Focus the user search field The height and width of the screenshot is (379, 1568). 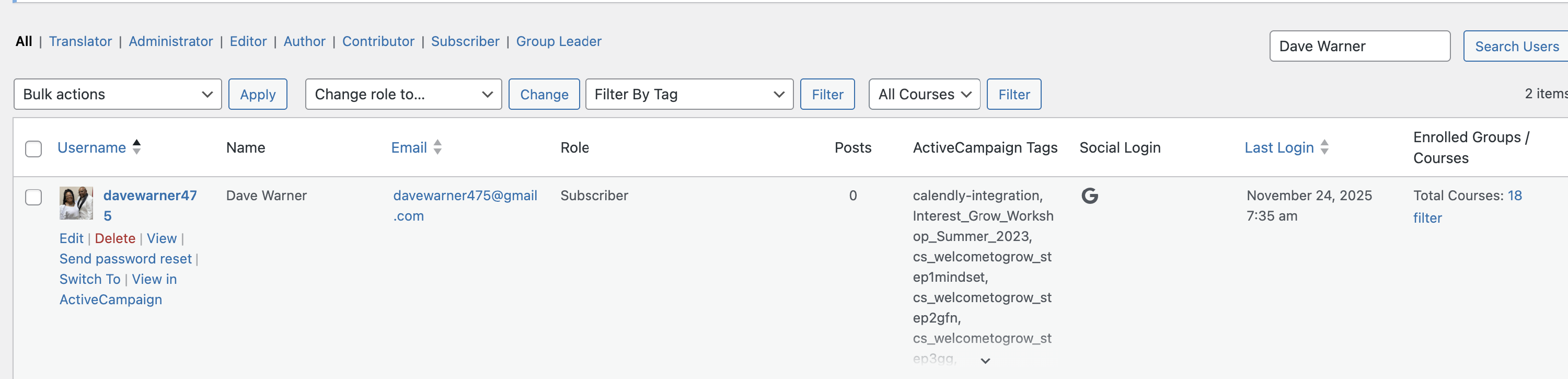coord(1358,46)
